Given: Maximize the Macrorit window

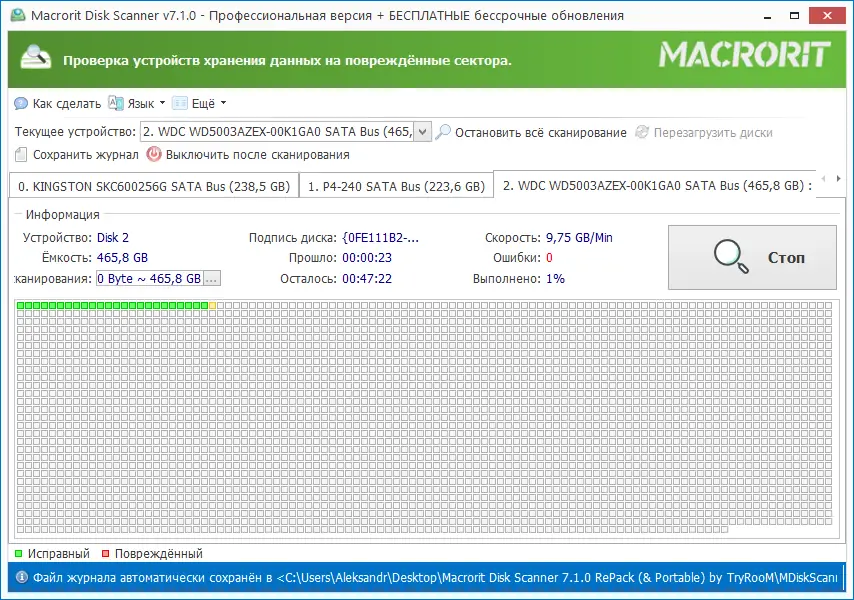Looking at the screenshot, I should click(795, 15).
